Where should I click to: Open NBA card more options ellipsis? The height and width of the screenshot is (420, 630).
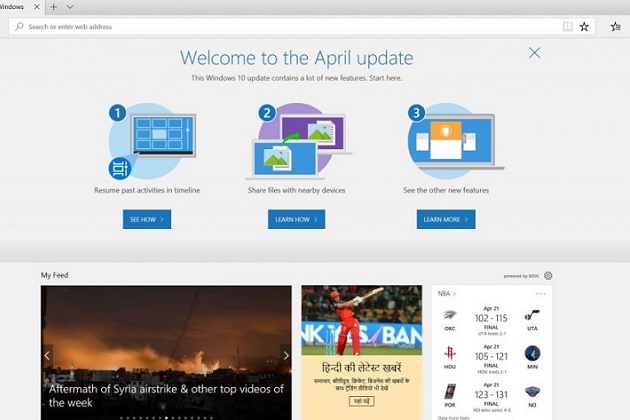click(541, 294)
